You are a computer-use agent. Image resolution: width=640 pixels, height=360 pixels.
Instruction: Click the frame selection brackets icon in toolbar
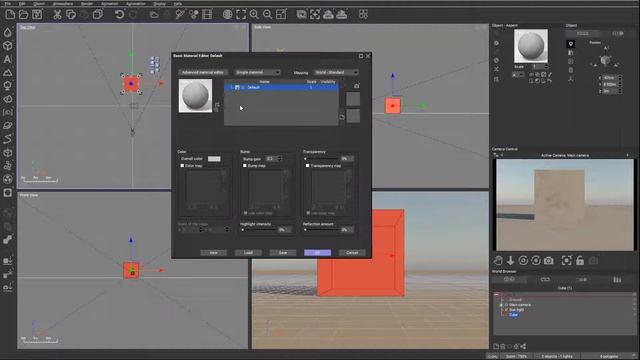241,15
